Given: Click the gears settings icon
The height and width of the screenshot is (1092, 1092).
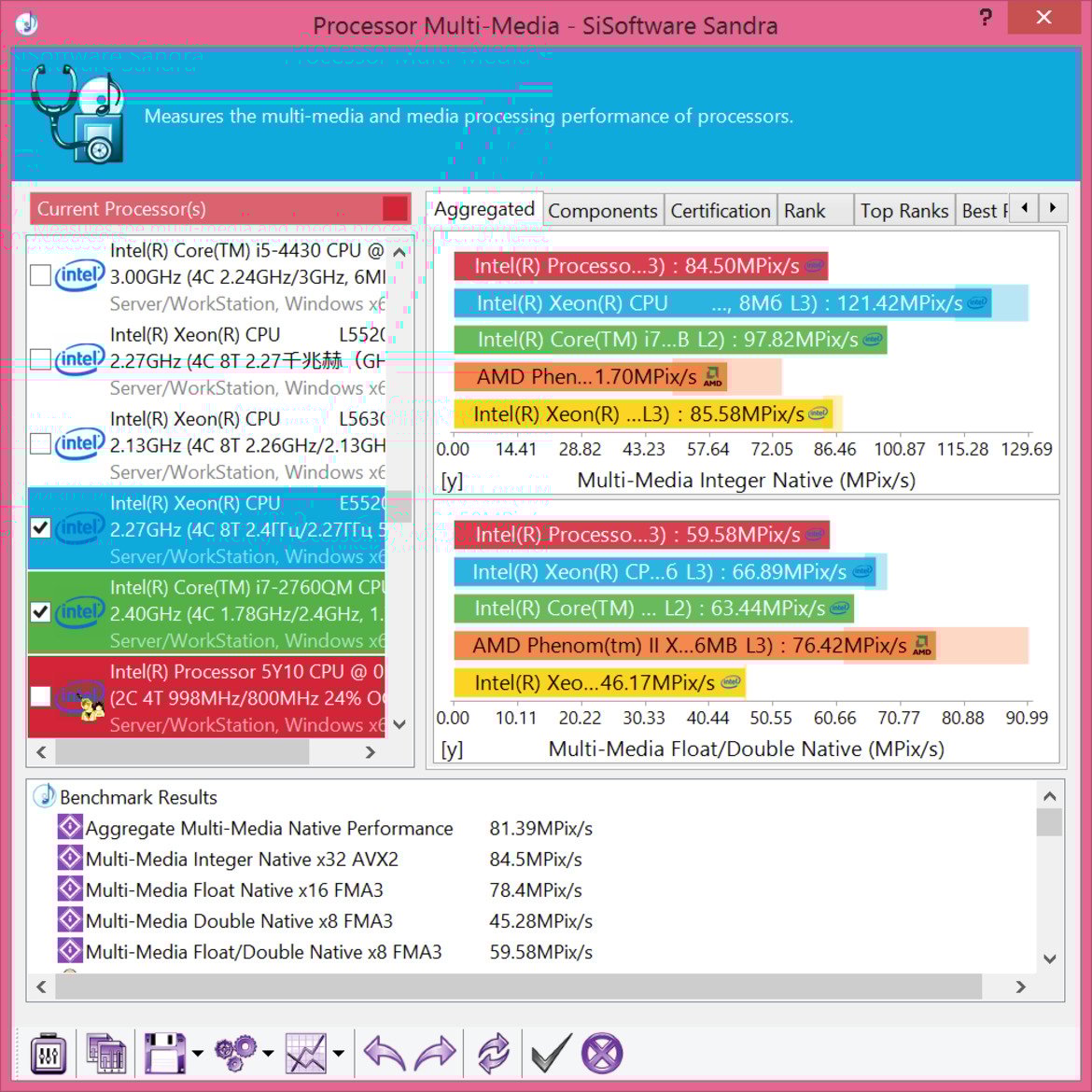Looking at the screenshot, I should (x=235, y=1053).
